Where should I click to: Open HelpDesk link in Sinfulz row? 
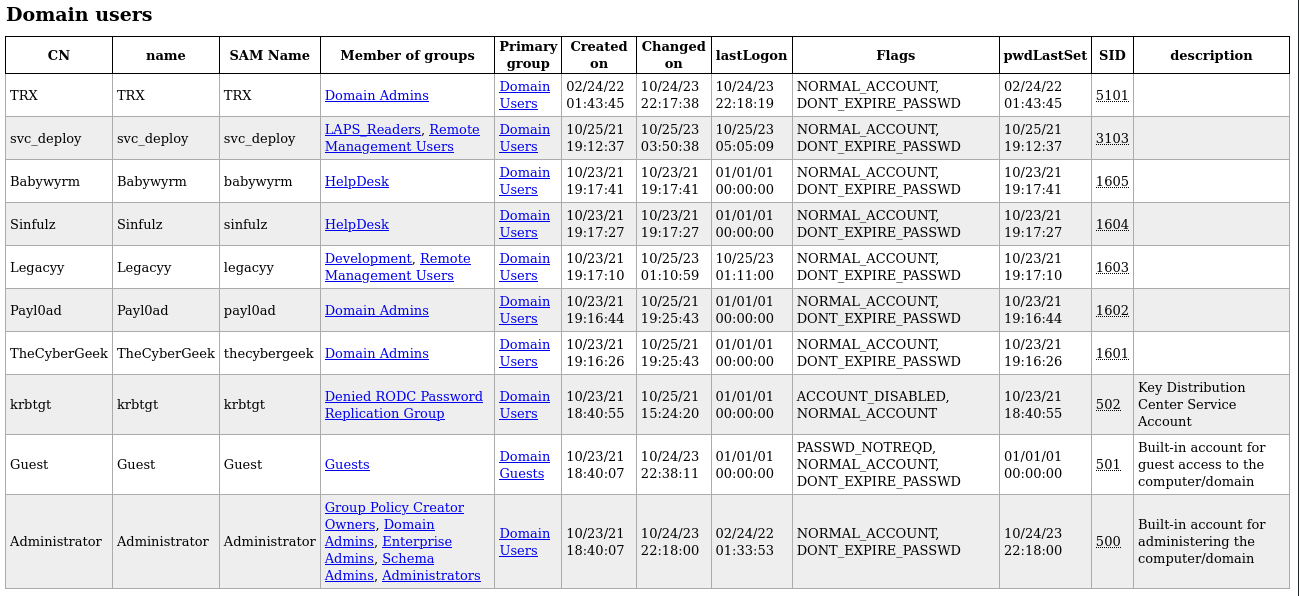coord(356,225)
